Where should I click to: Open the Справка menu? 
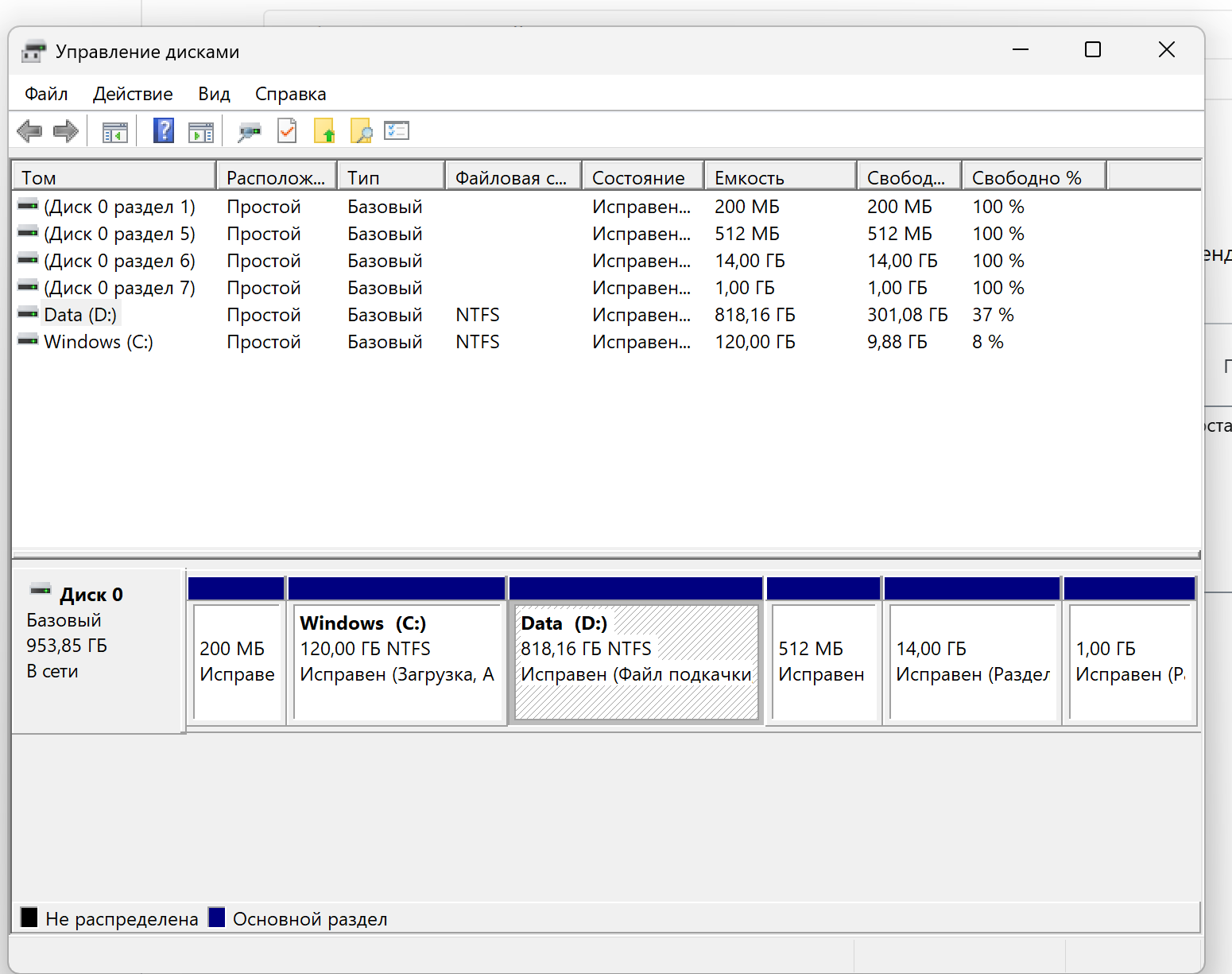coord(290,94)
